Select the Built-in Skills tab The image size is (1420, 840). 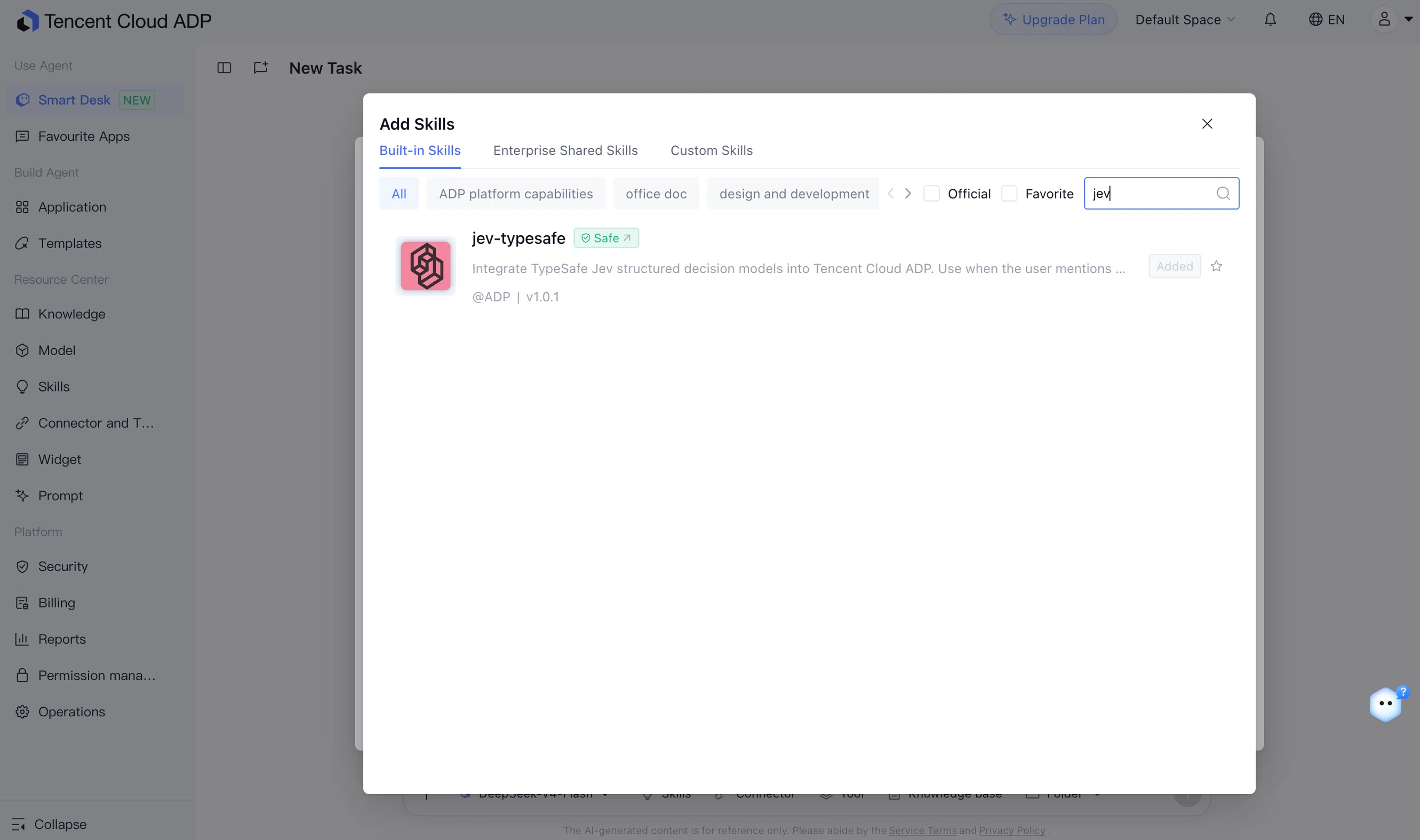point(420,150)
